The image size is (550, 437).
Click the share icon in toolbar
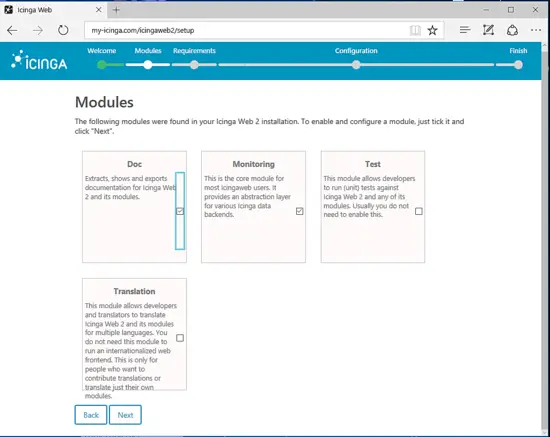point(512,31)
